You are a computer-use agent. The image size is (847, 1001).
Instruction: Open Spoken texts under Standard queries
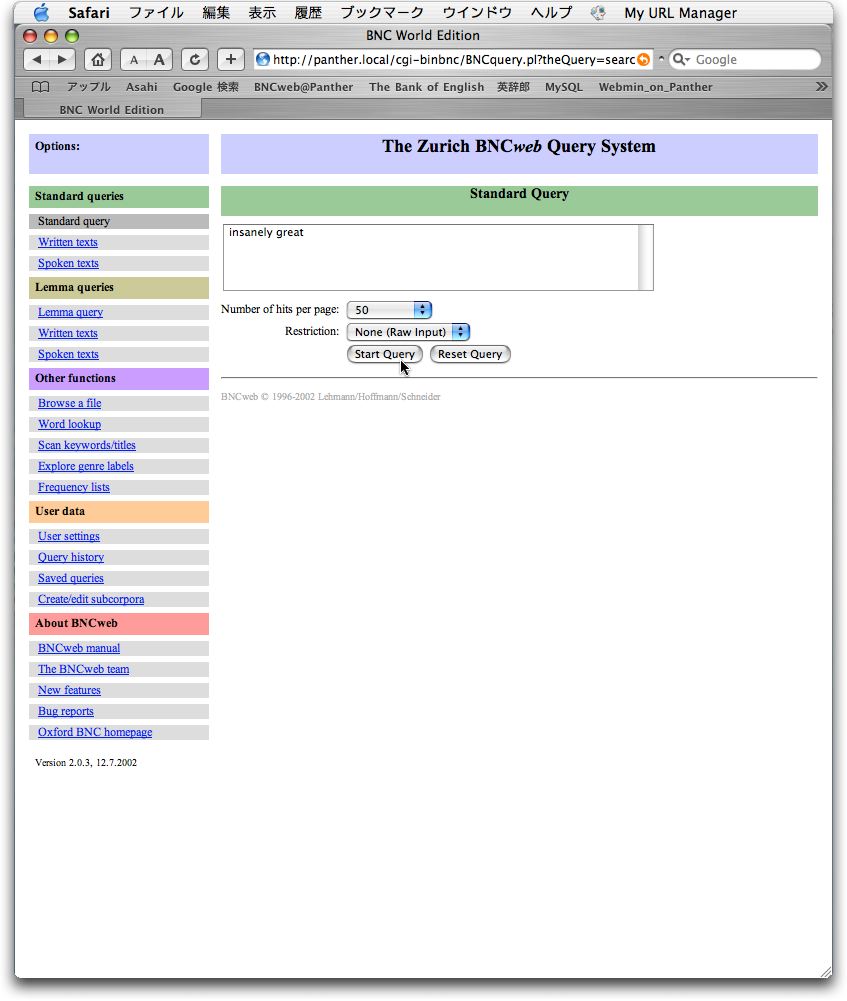[68, 263]
